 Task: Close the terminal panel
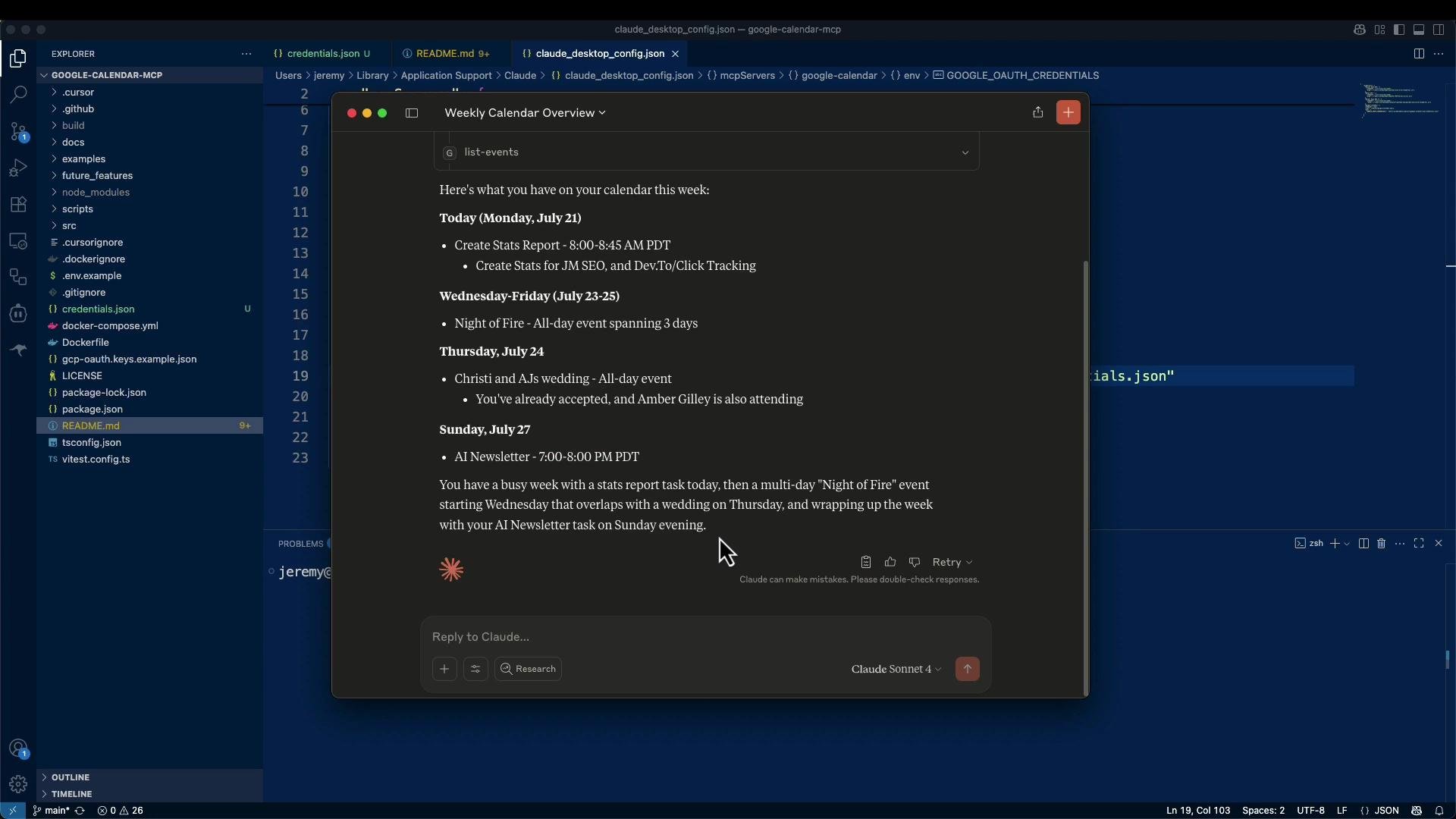coord(1439,544)
